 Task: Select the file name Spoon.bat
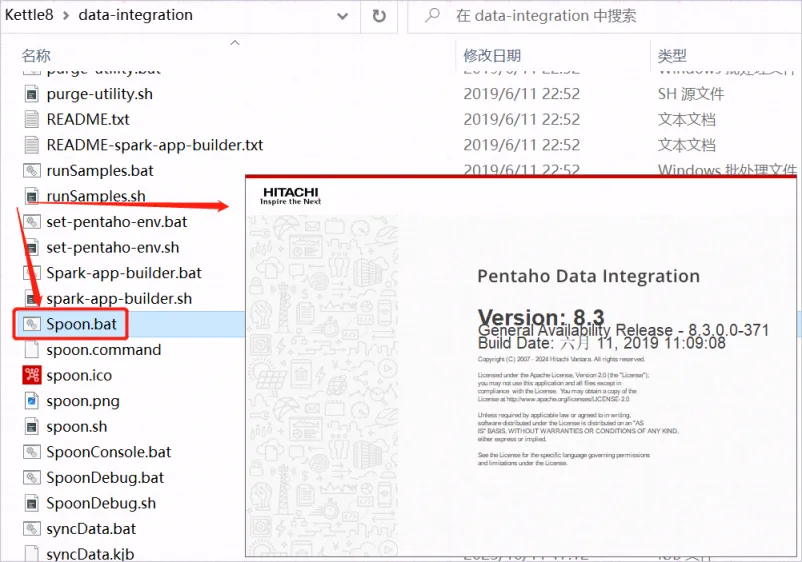coord(82,324)
